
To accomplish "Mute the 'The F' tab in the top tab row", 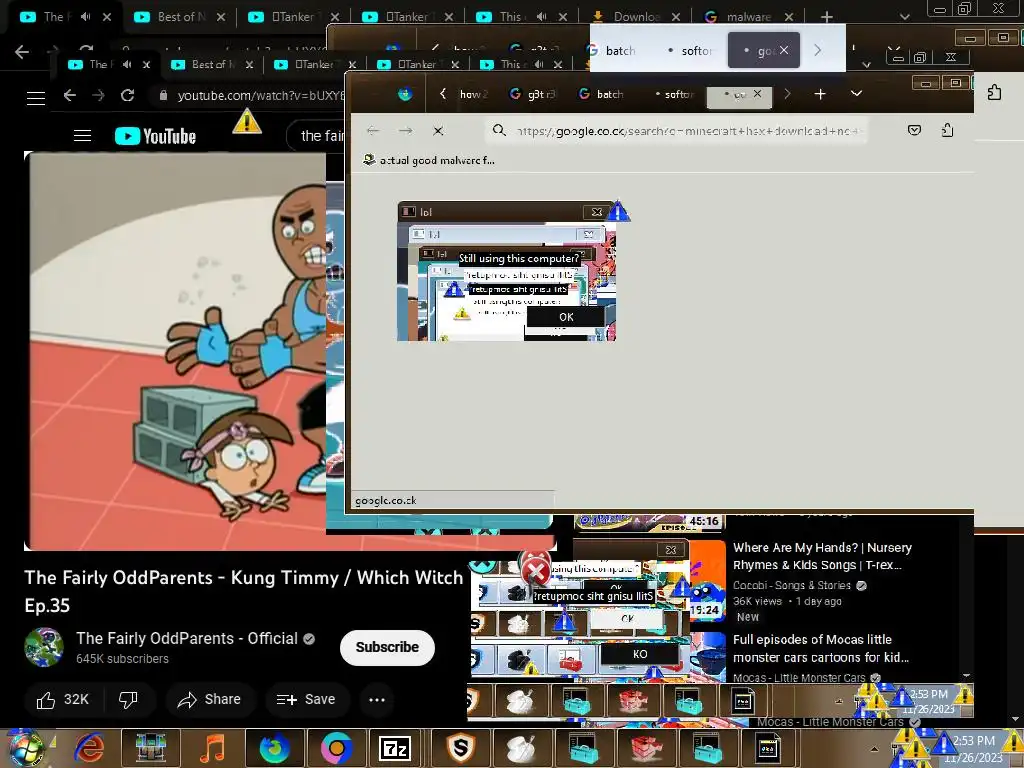I will (86, 17).
